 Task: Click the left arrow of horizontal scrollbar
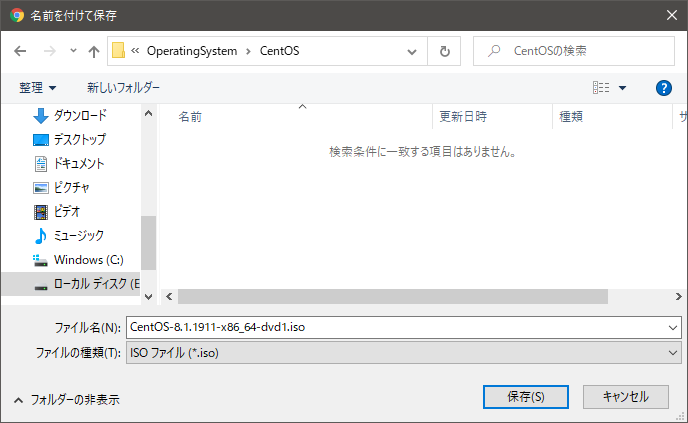(x=169, y=297)
